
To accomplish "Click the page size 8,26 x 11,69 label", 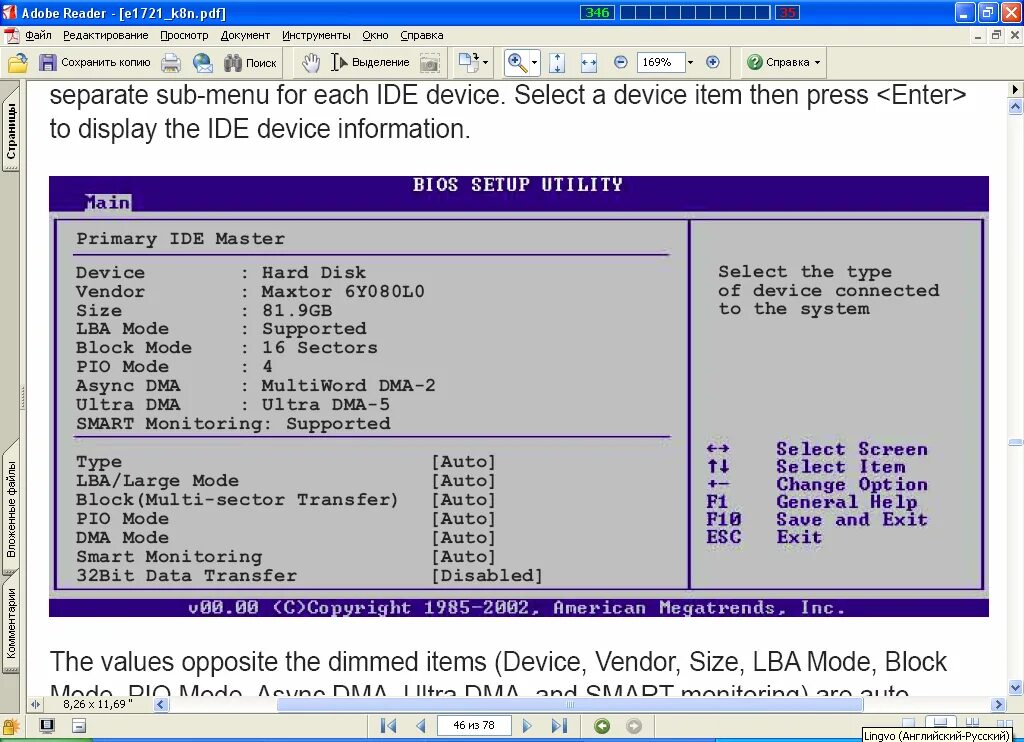I will click(98, 704).
